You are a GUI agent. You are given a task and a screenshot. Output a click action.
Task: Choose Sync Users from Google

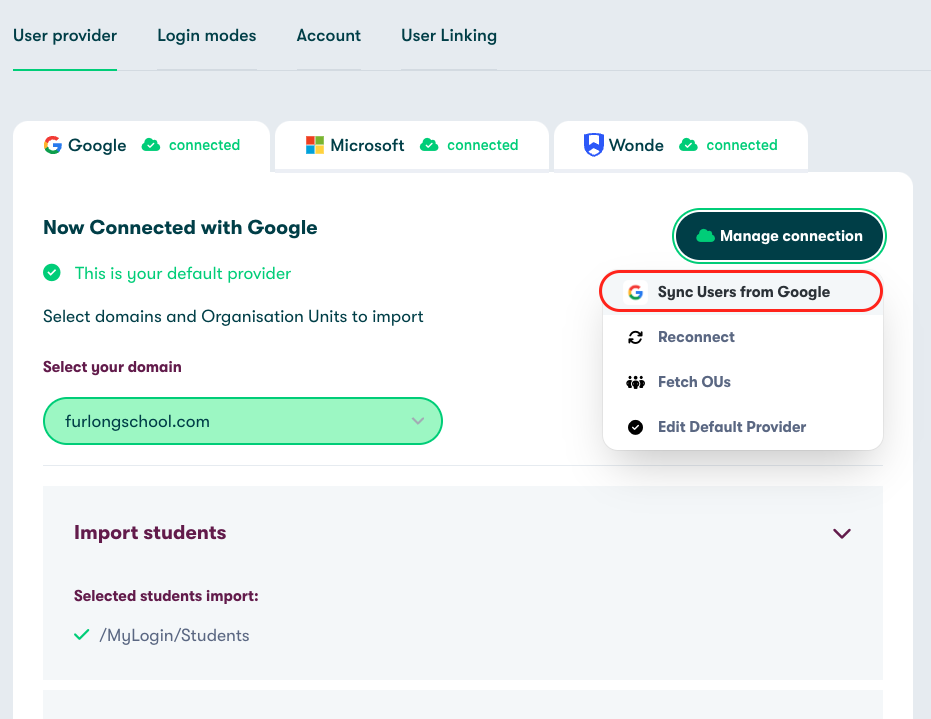[x=741, y=292]
